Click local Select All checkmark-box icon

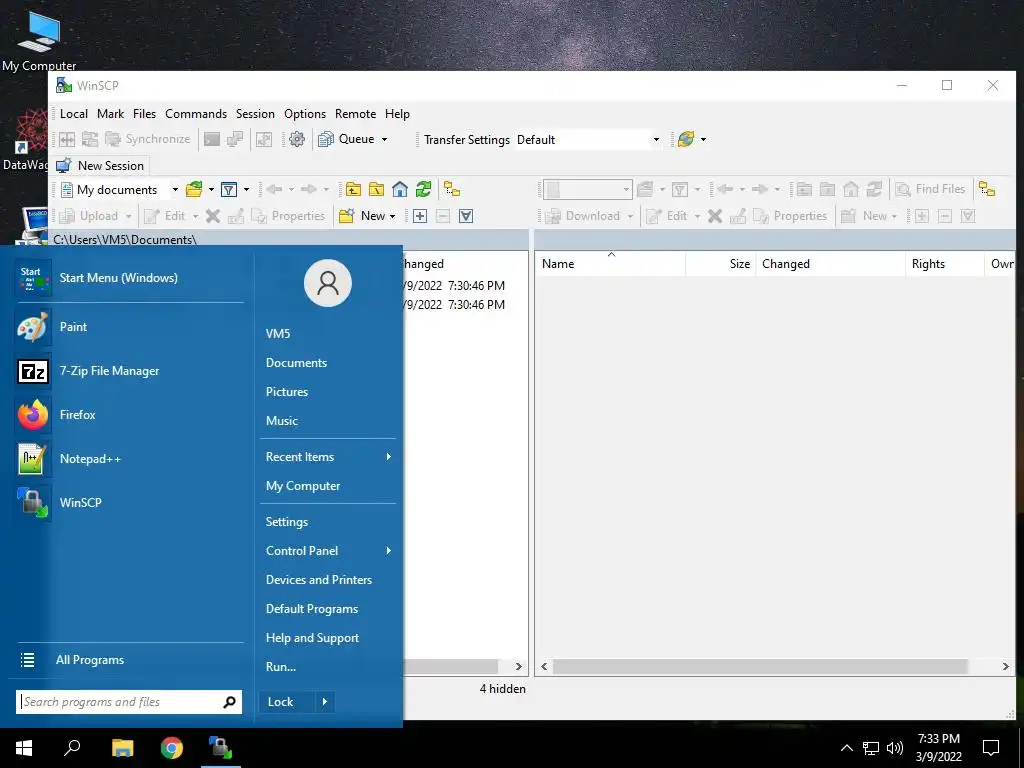(x=466, y=216)
